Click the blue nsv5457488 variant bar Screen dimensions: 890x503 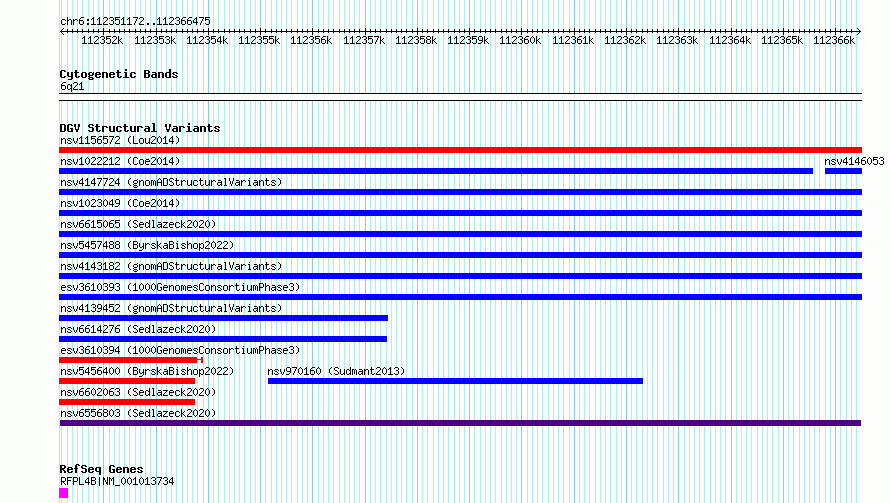tap(460, 255)
